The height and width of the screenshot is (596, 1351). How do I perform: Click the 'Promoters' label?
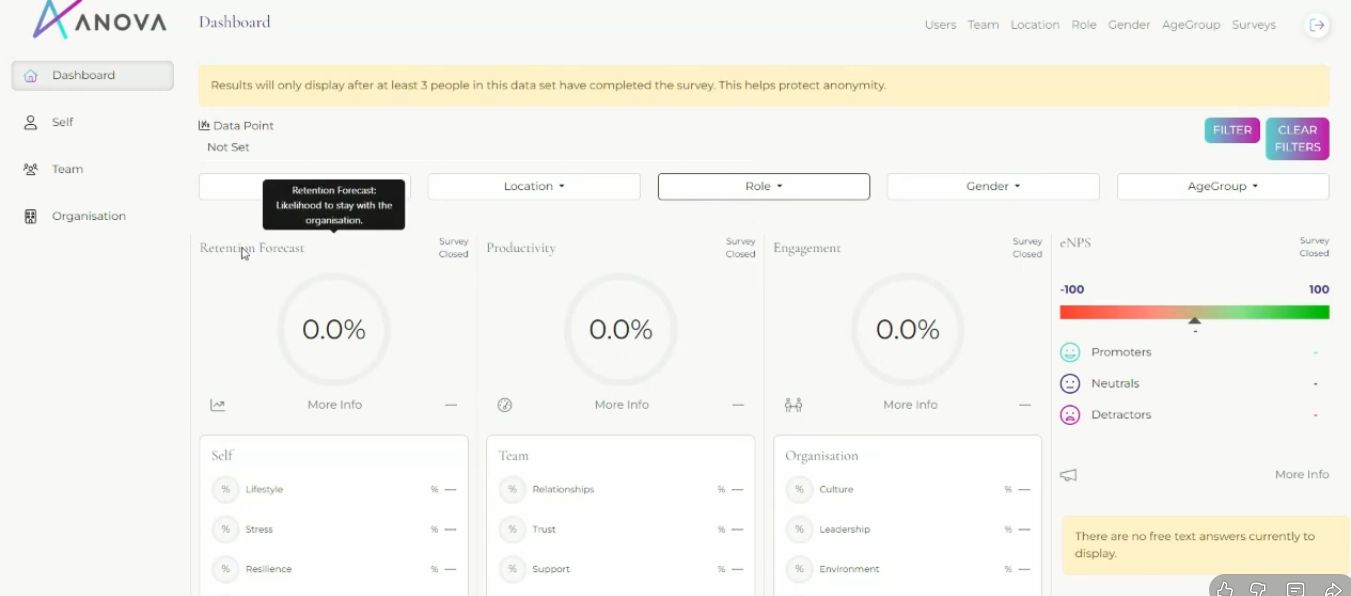point(1121,352)
